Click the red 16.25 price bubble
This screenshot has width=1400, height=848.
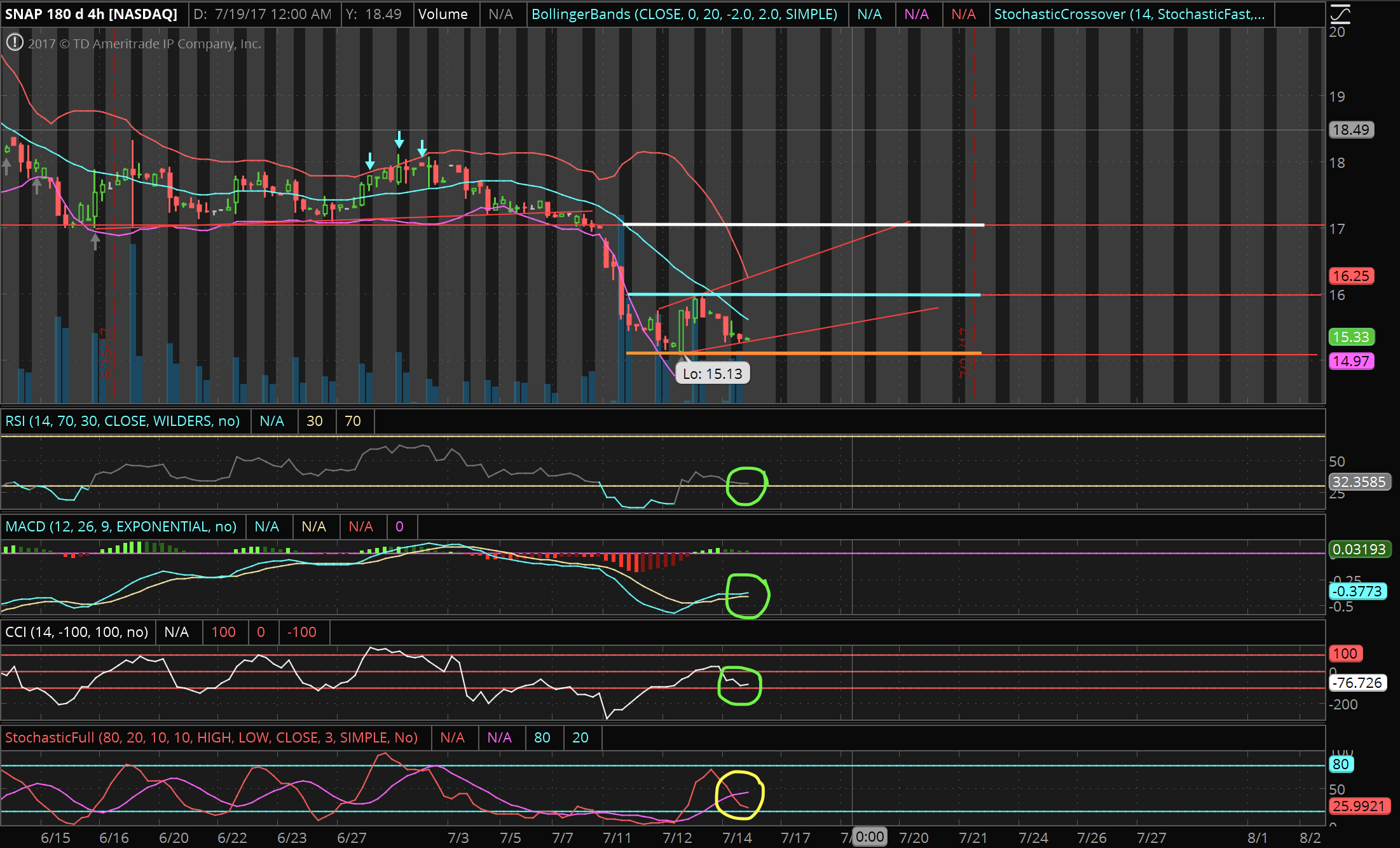point(1351,276)
